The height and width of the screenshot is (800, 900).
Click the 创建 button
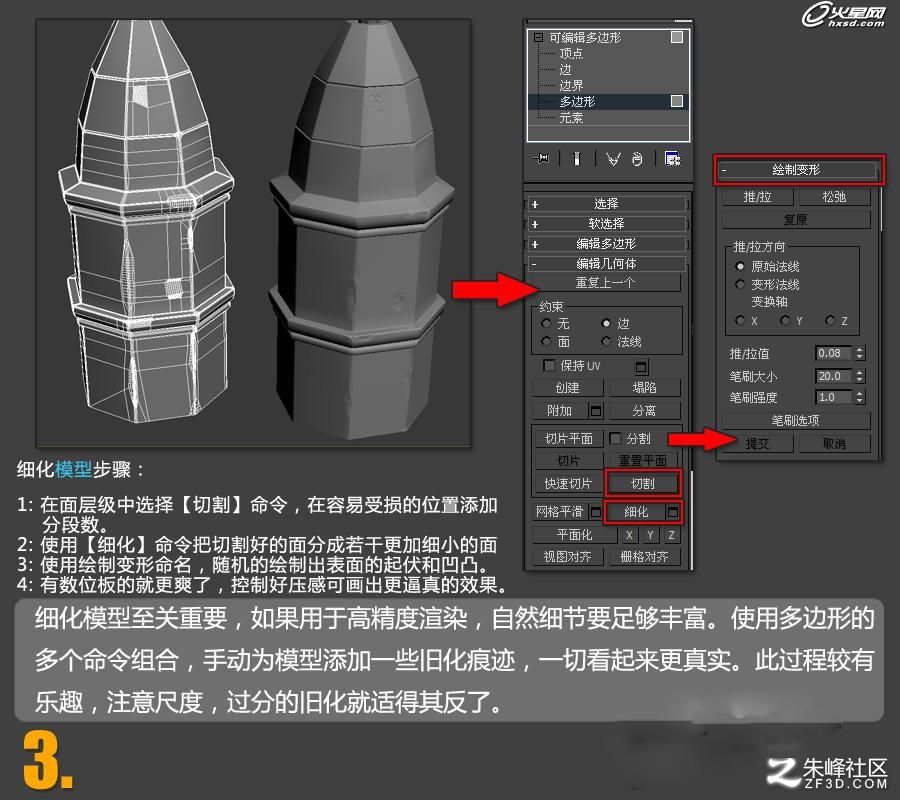[x=568, y=388]
